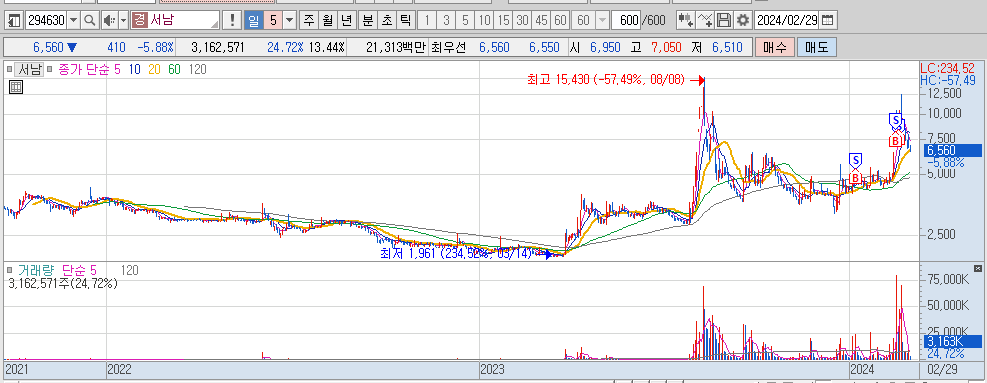
Task: Click the add candlestick chart icon
Action: (686, 20)
